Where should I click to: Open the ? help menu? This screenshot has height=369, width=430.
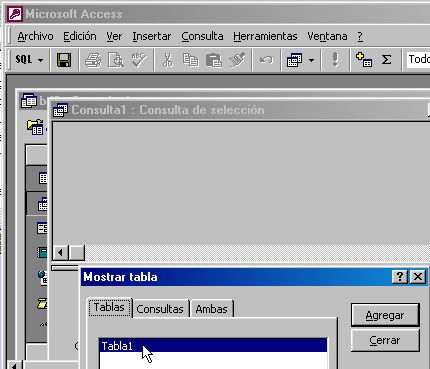[x=360, y=36]
